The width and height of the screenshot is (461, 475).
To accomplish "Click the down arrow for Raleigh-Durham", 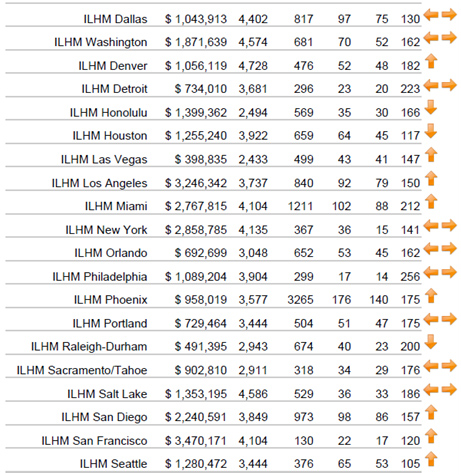I will click(431, 342).
